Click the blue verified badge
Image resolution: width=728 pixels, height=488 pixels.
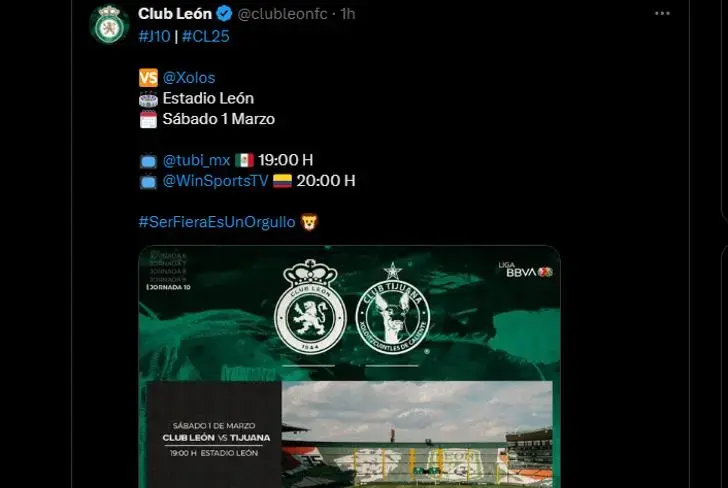pyautogui.click(x=225, y=14)
